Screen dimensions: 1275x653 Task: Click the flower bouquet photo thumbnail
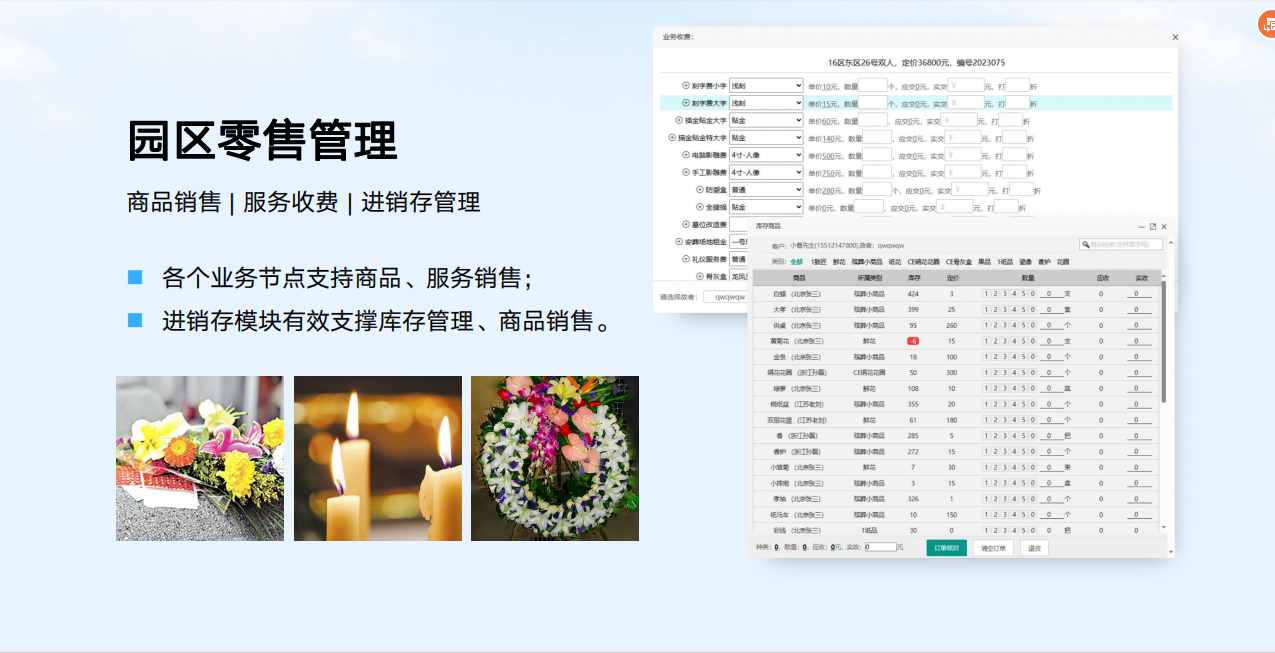(200, 458)
